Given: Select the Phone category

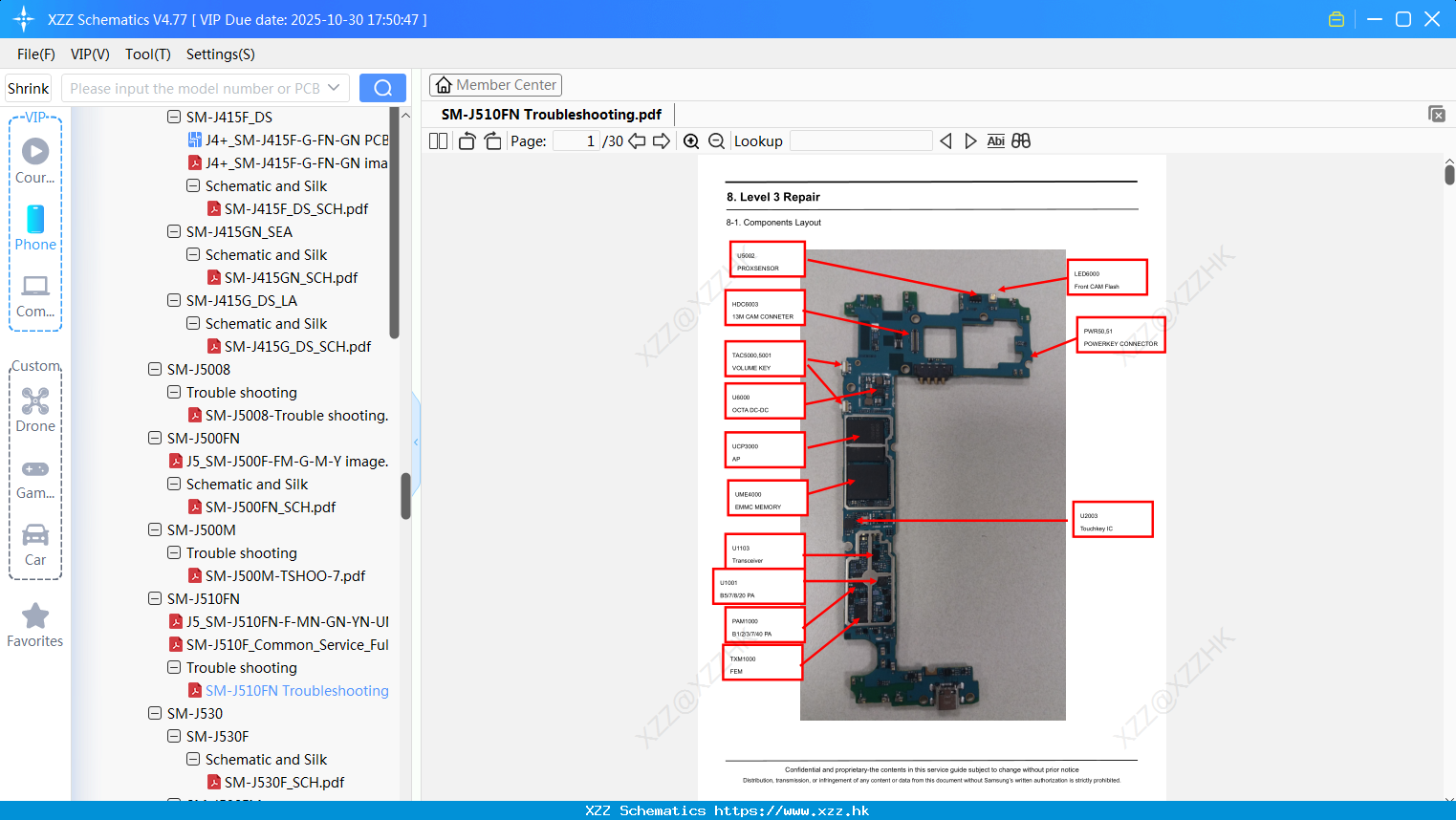Looking at the screenshot, I should pyautogui.click(x=35, y=227).
